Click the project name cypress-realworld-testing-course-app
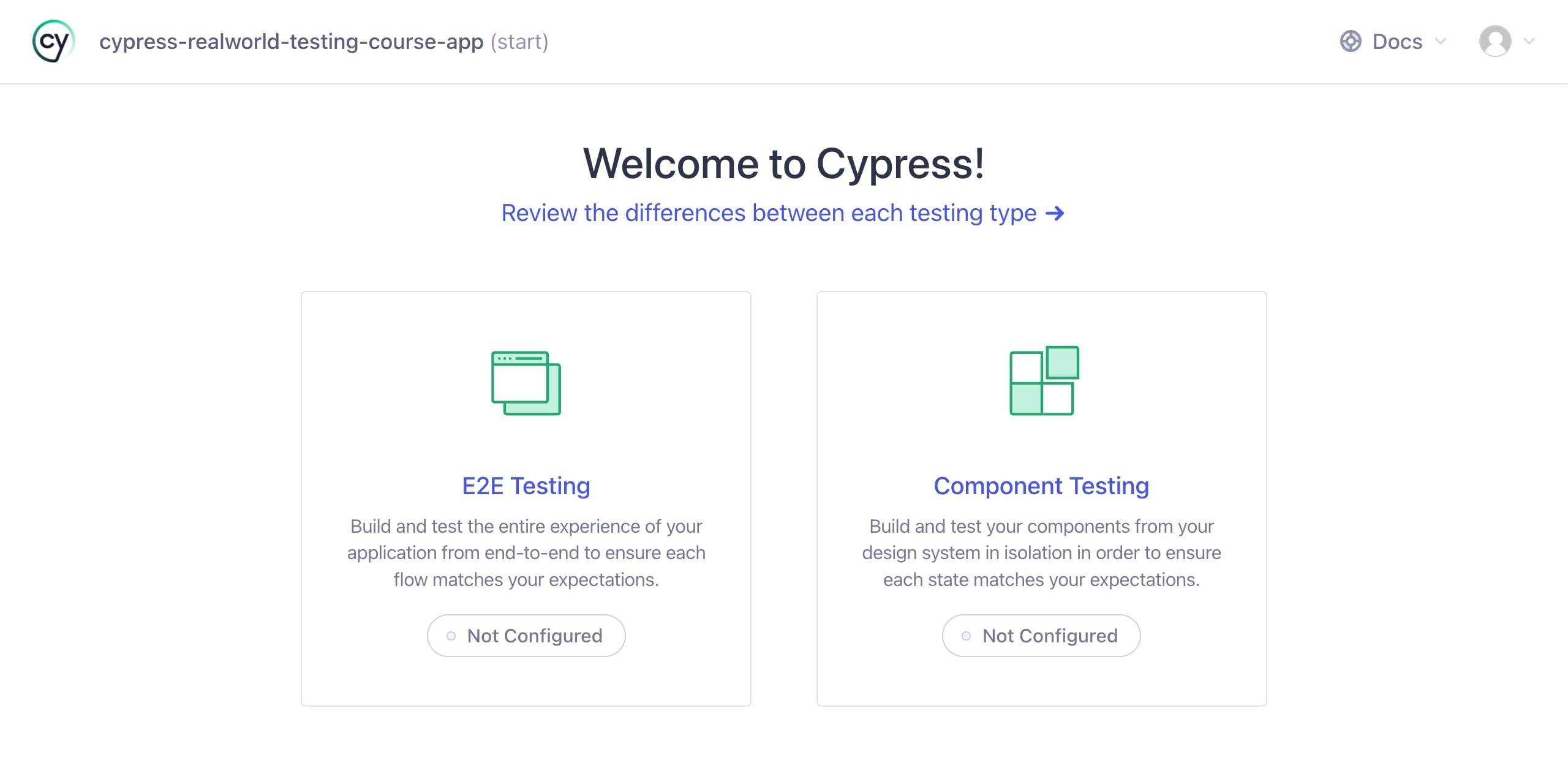Viewport: 1568px width, 763px height. tap(293, 41)
